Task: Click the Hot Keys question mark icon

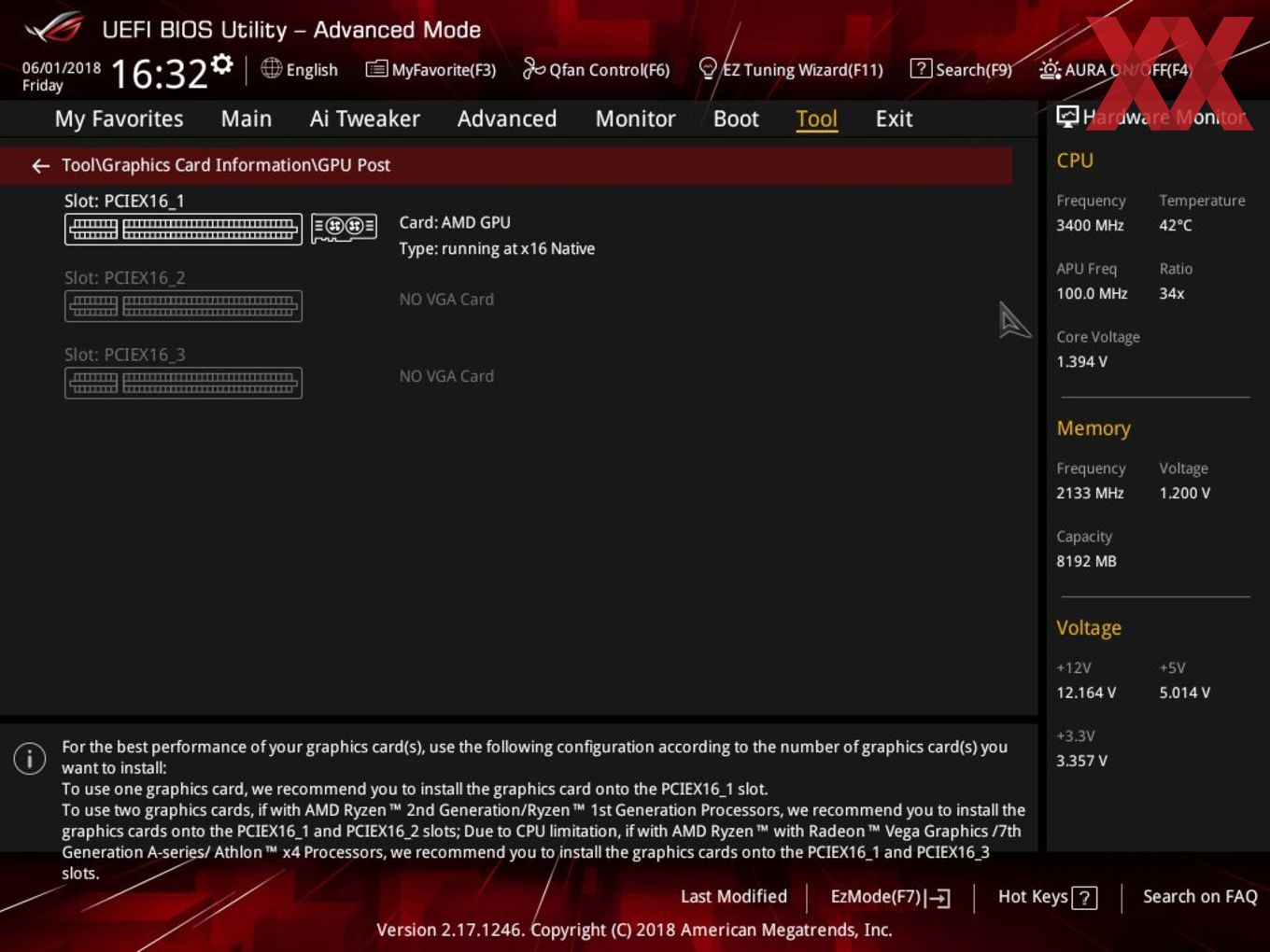Action: click(1084, 898)
